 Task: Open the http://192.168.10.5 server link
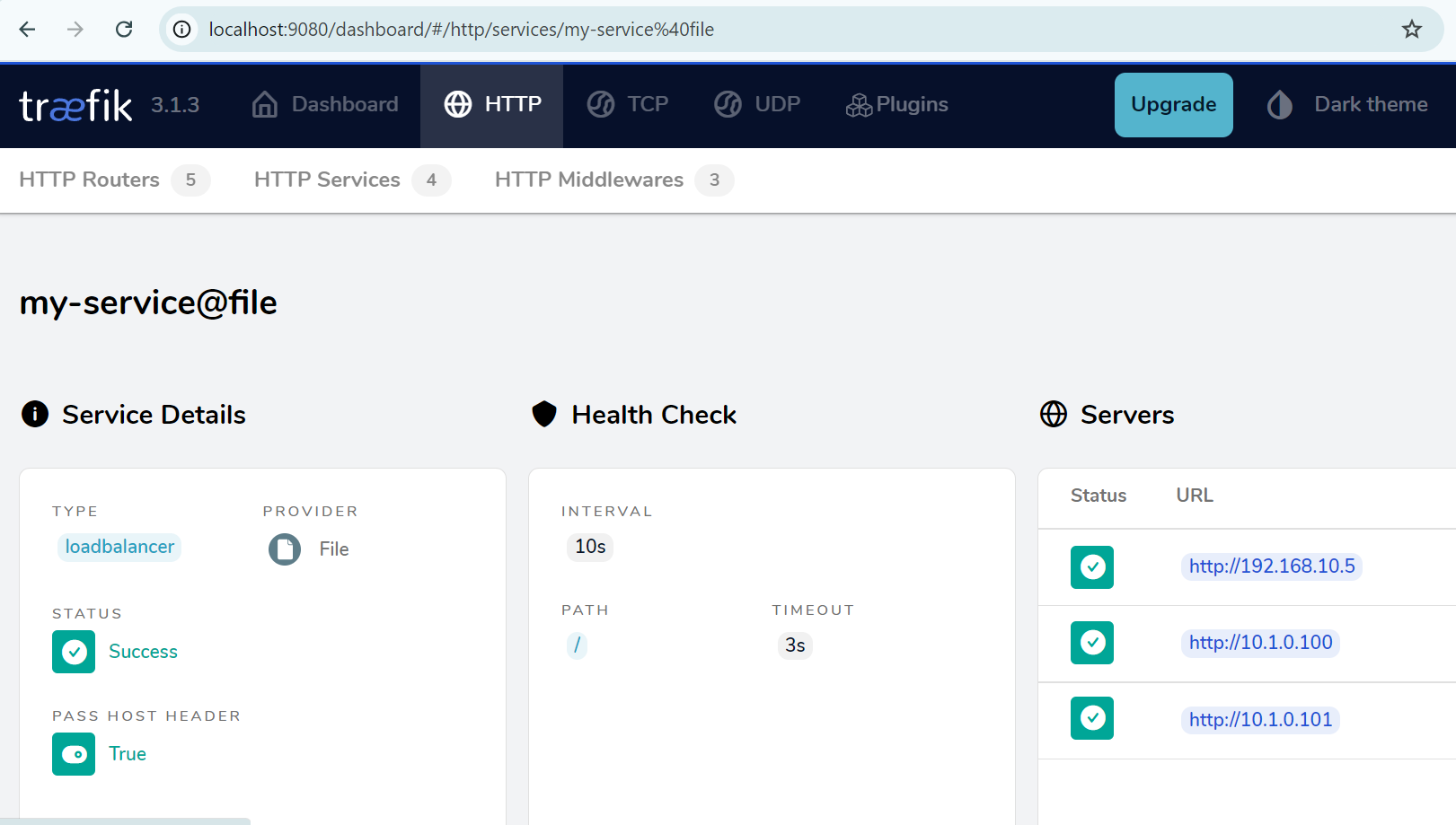tap(1272, 566)
